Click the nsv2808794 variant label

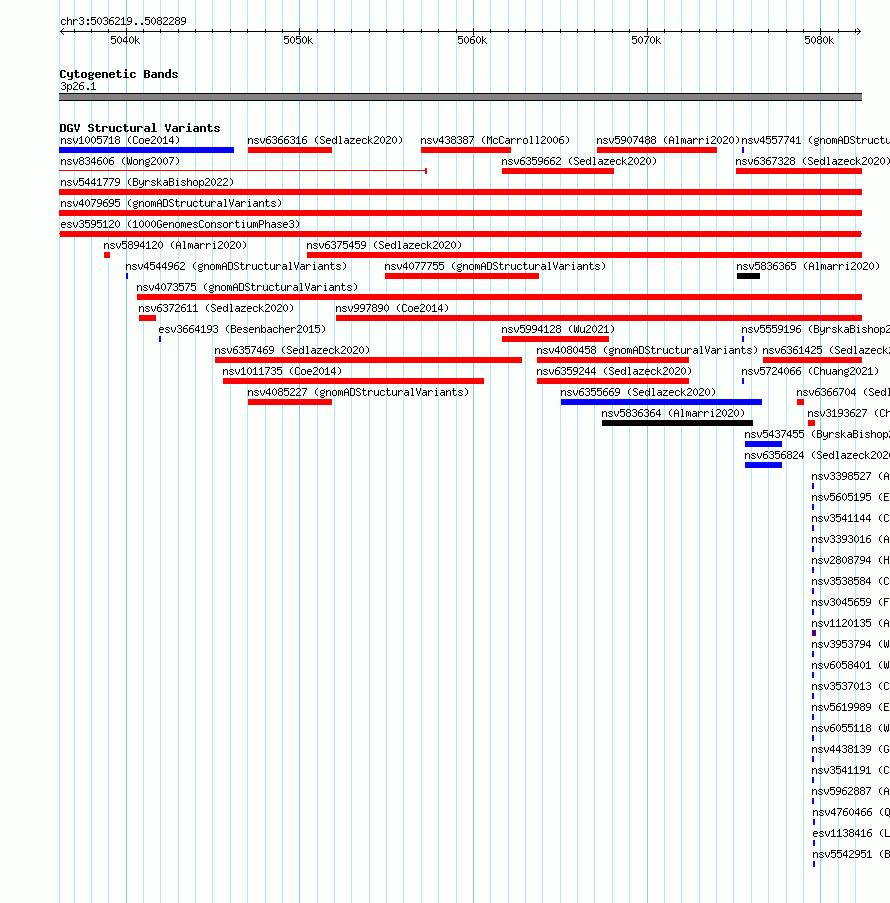coord(850,560)
